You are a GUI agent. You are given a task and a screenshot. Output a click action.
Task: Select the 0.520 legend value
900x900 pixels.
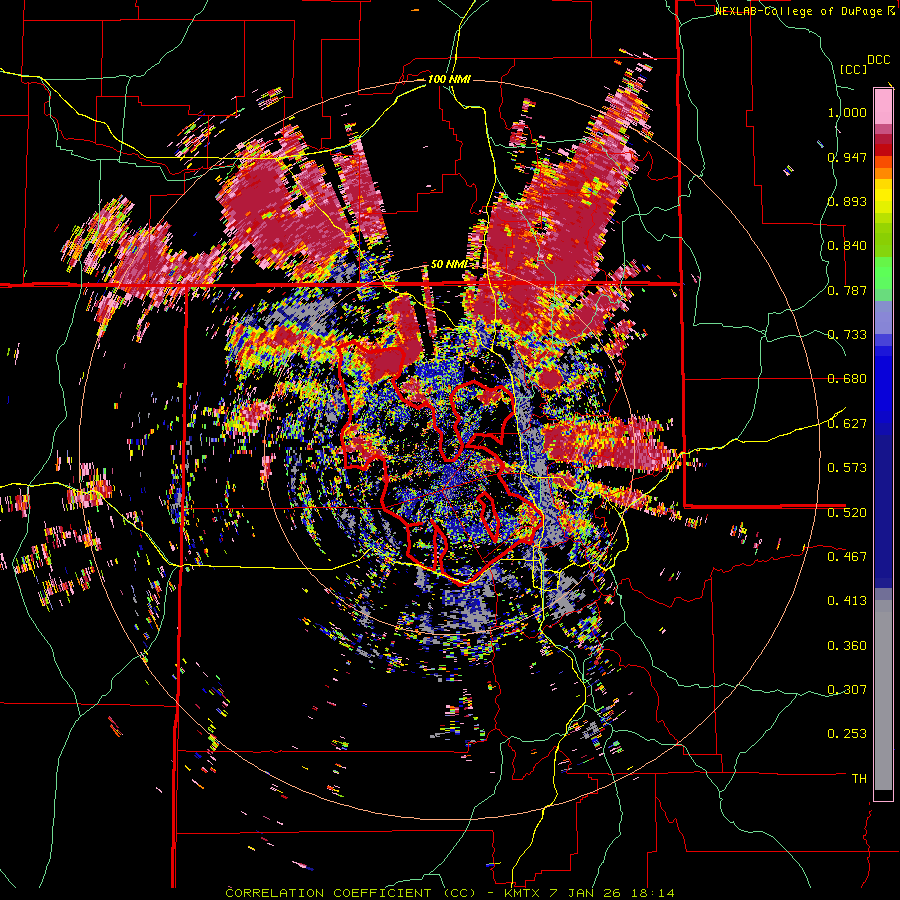[847, 512]
